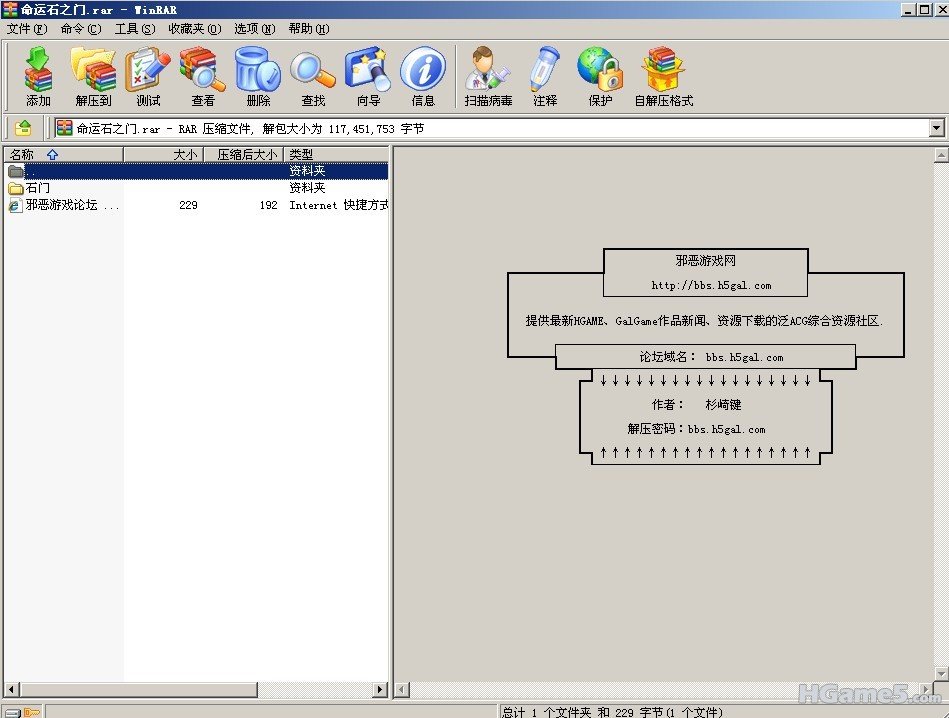Click the 资料夹 type of 石门 row
Viewport: 949px width, 718px height.
pyautogui.click(x=307, y=188)
